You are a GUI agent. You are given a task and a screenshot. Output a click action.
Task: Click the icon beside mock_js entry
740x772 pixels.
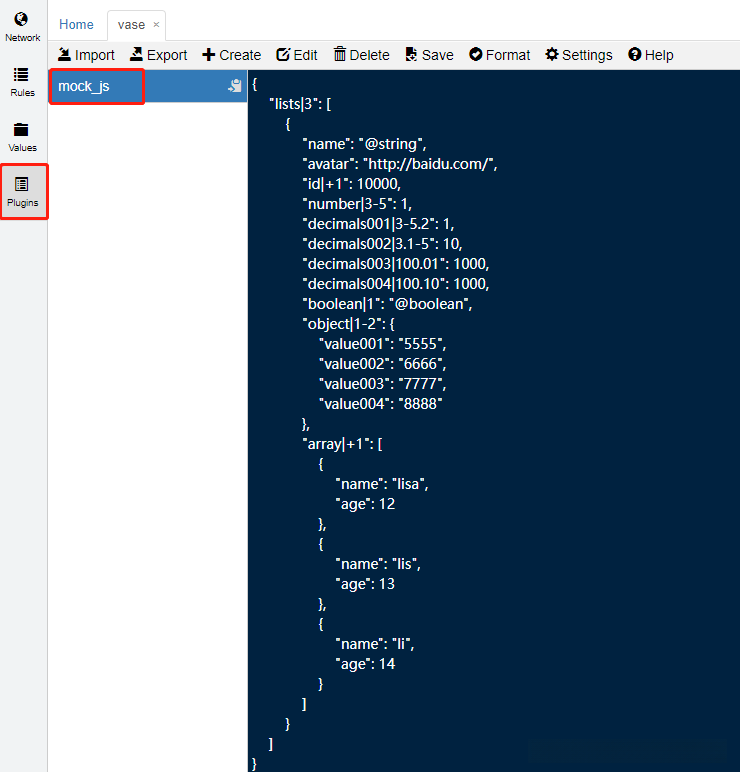click(234, 86)
